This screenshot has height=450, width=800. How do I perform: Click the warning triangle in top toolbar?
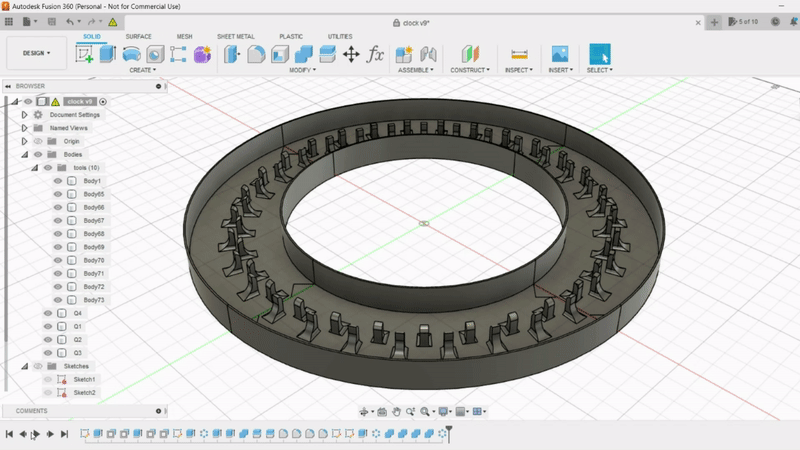(113, 22)
